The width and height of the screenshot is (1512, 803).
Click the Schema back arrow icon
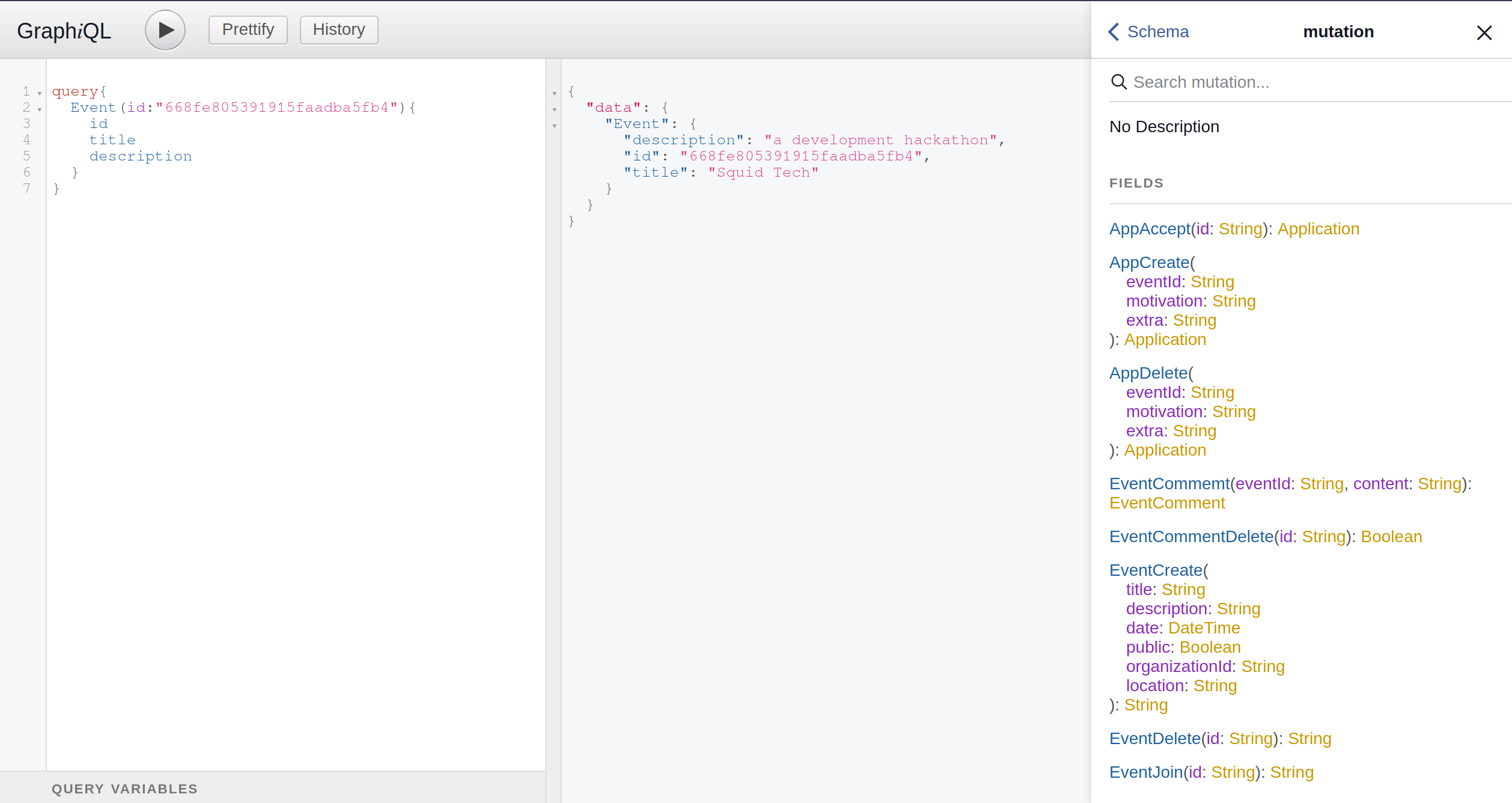coord(1114,32)
